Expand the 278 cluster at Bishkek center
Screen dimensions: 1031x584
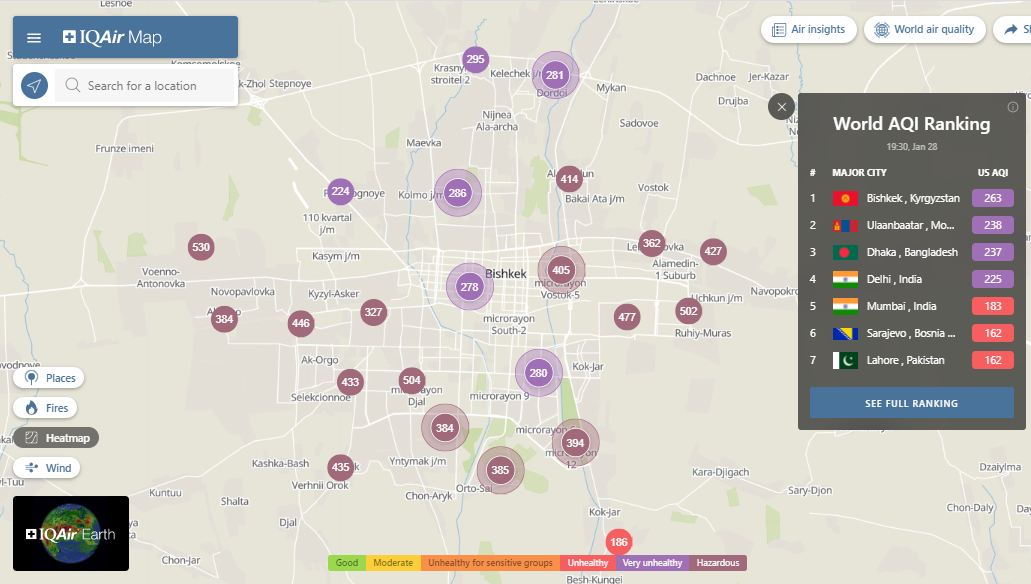click(469, 287)
